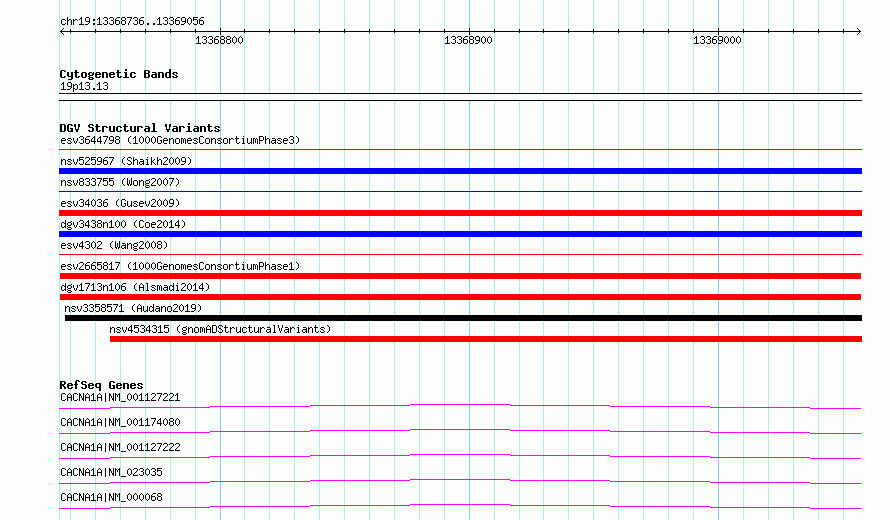This screenshot has width=890, height=520.
Task: Open transcript CACNA1A|NM_001174080 label
Action: (x=120, y=422)
